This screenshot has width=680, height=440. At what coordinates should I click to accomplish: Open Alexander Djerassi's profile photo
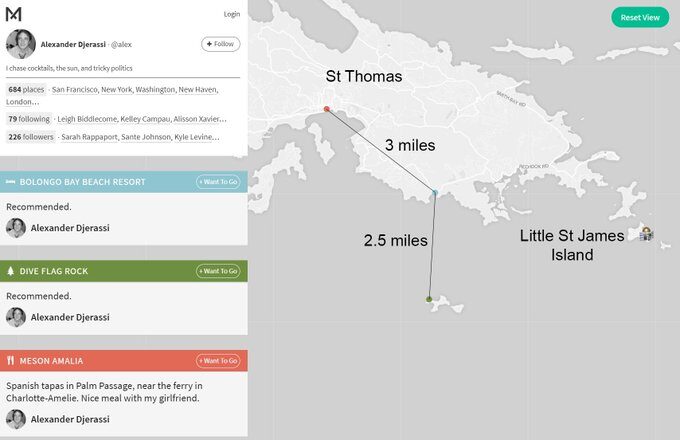coord(21,44)
